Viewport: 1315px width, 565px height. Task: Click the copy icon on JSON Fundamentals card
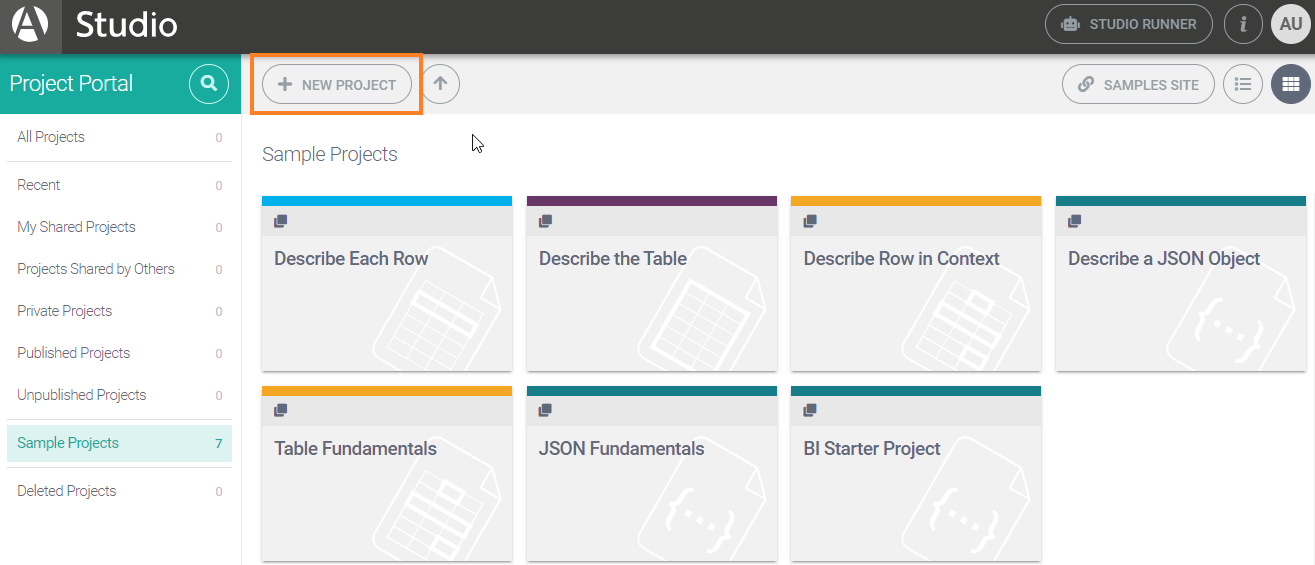[x=545, y=410]
